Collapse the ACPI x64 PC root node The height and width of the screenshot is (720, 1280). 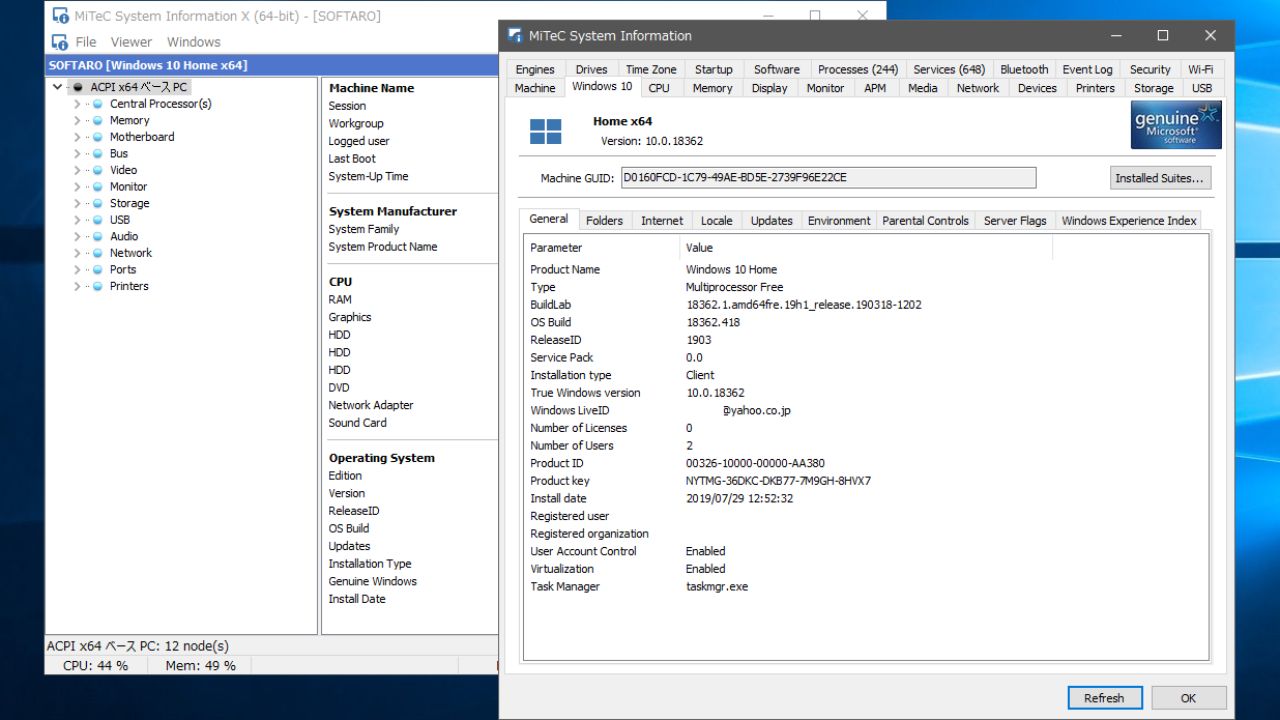58,87
